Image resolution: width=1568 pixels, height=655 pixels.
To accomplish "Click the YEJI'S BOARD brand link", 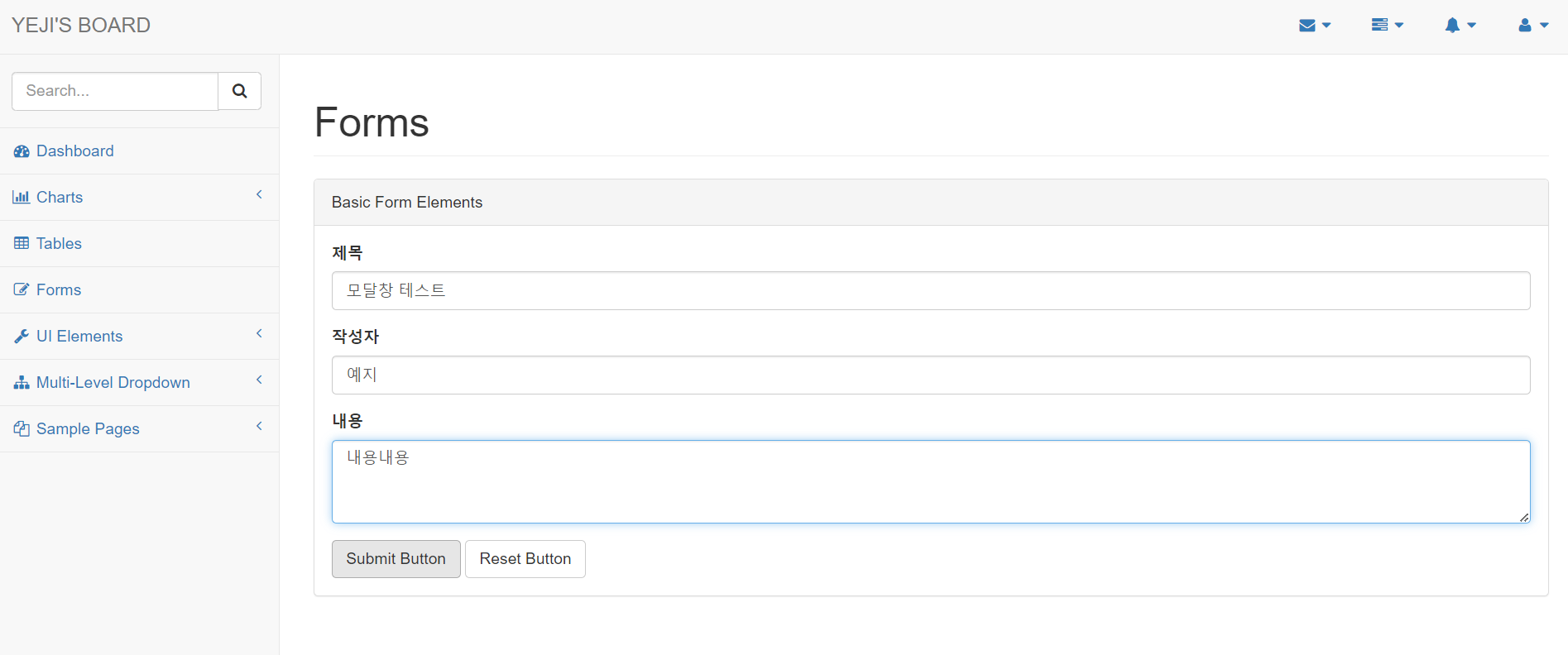I will pyautogui.click(x=81, y=26).
